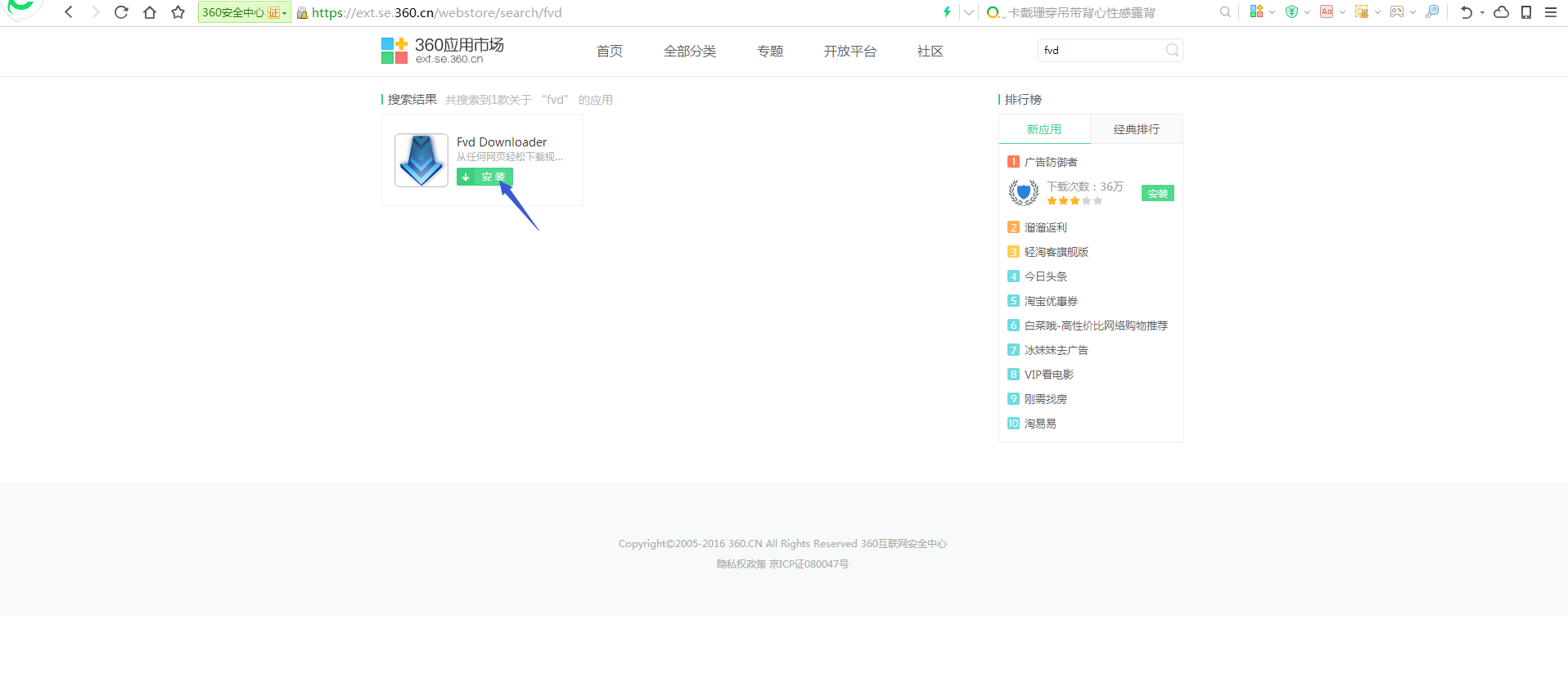
Task: Reload the current page
Action: tap(121, 12)
